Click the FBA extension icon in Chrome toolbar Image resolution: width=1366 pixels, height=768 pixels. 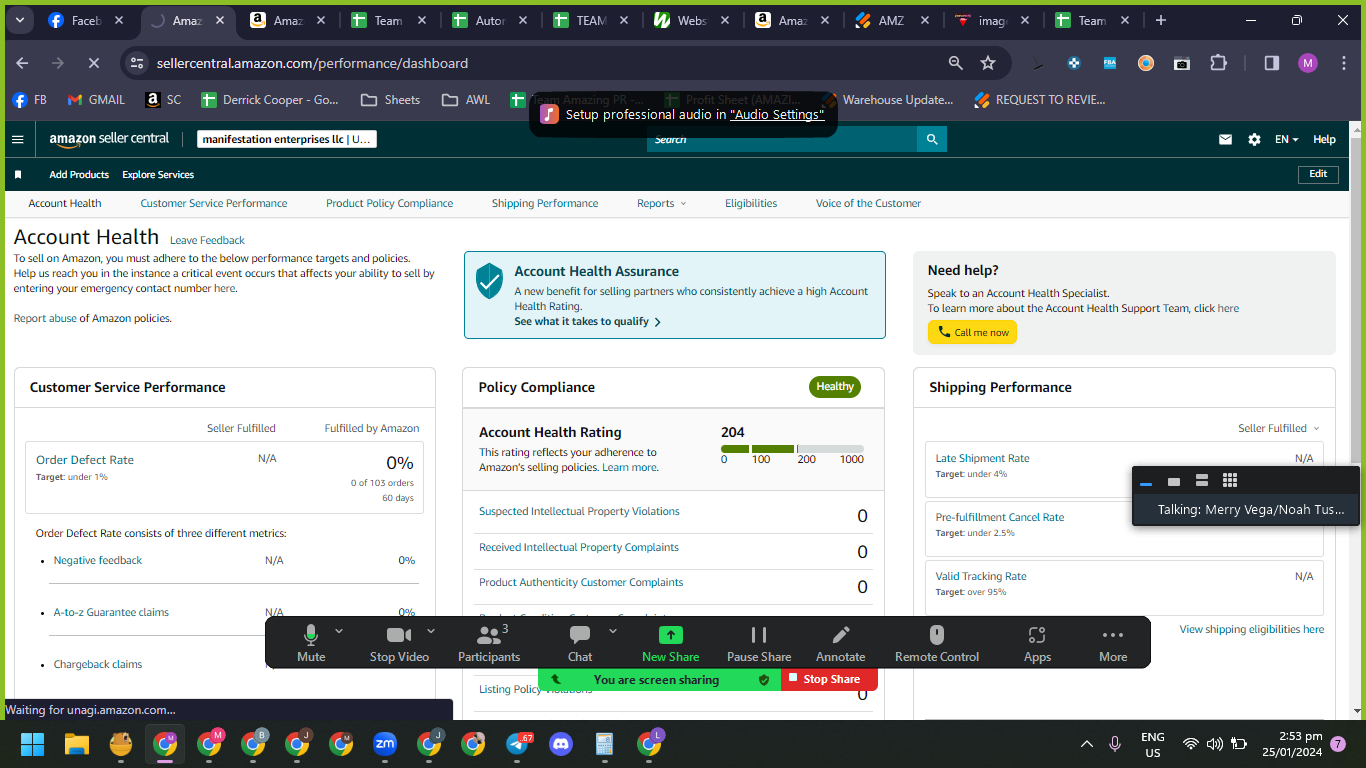click(1110, 63)
